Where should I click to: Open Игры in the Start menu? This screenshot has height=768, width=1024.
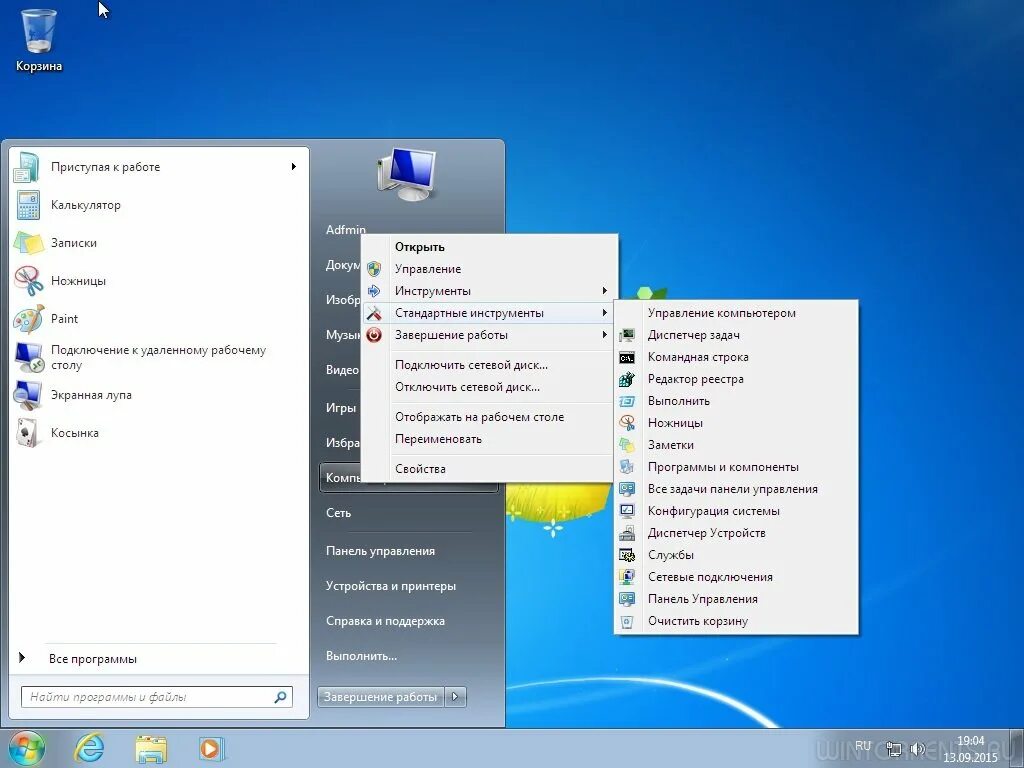tap(341, 408)
